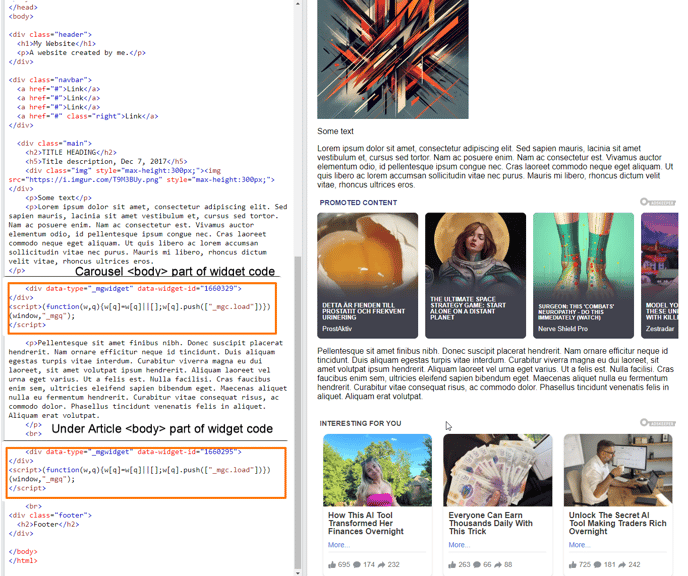
Task: Click 'More...' under 'Unlock The Secret AI' article
Action: point(579,545)
